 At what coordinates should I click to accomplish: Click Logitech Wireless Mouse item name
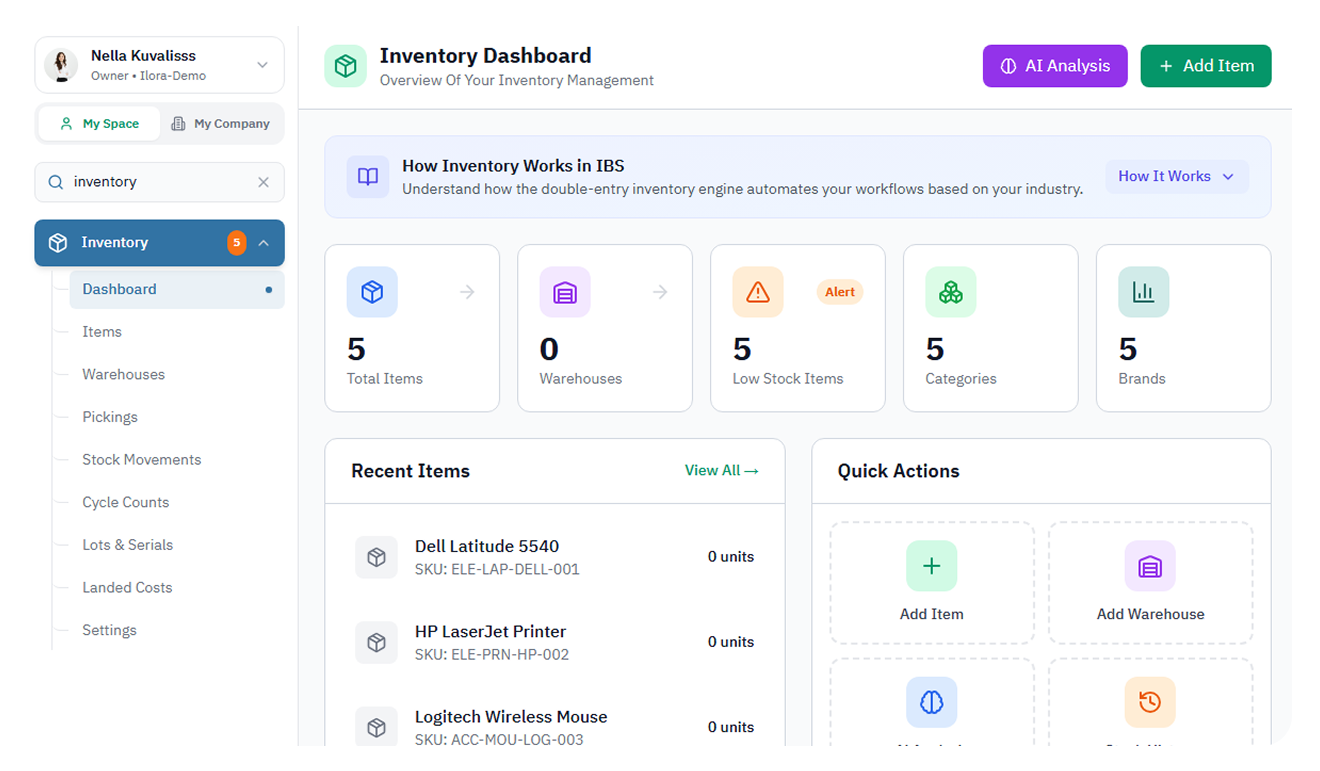coord(511,717)
